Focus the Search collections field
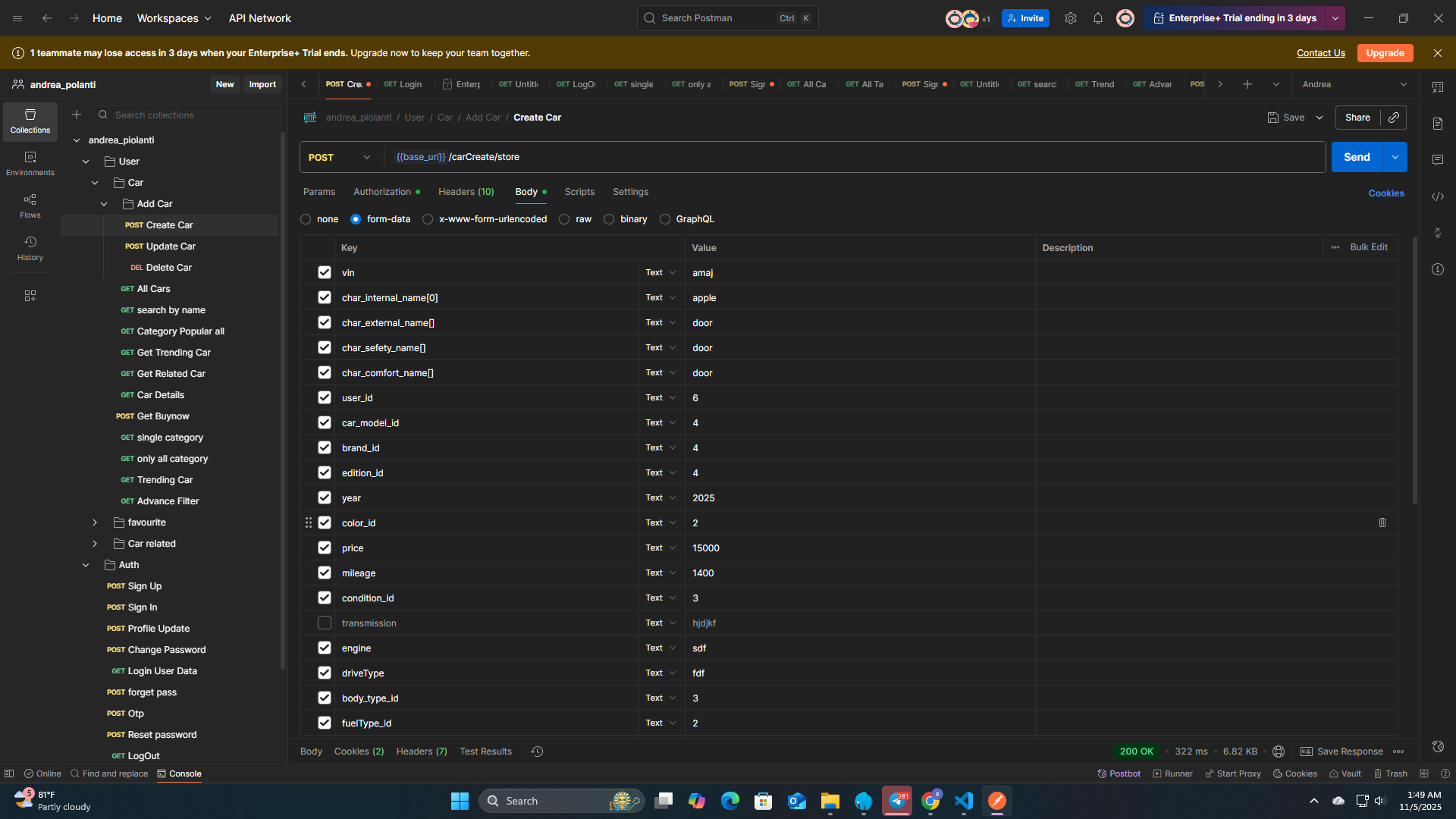1456x819 pixels. click(x=187, y=115)
